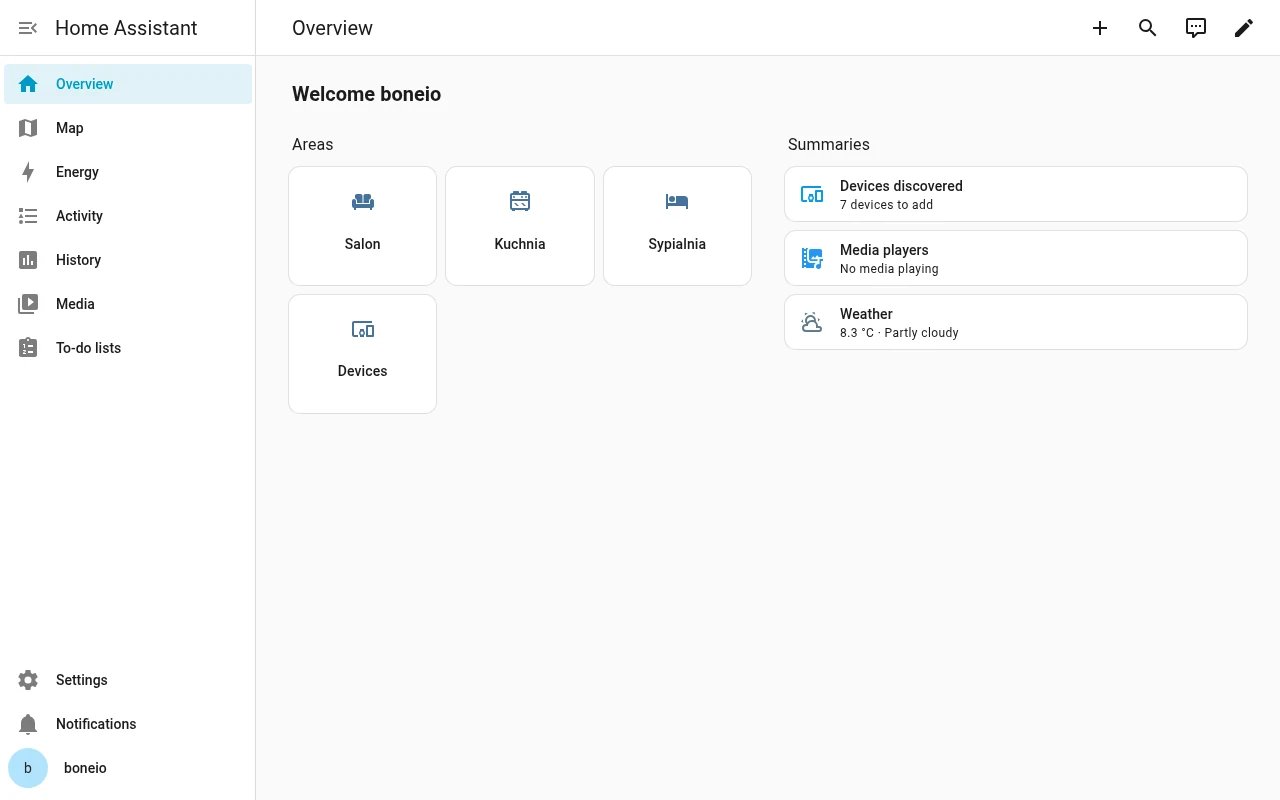Click the Media players speaker icon
The width and height of the screenshot is (1280, 800).
812,258
